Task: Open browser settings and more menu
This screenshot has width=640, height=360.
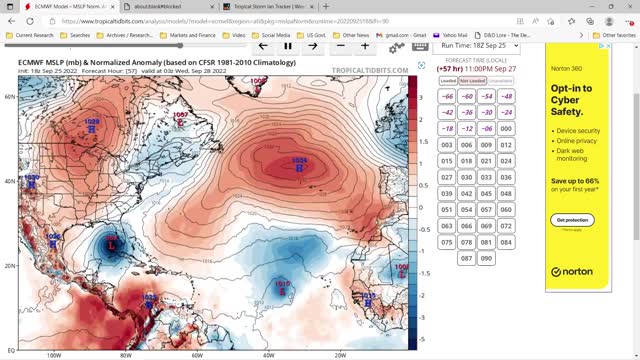Action: point(629,21)
